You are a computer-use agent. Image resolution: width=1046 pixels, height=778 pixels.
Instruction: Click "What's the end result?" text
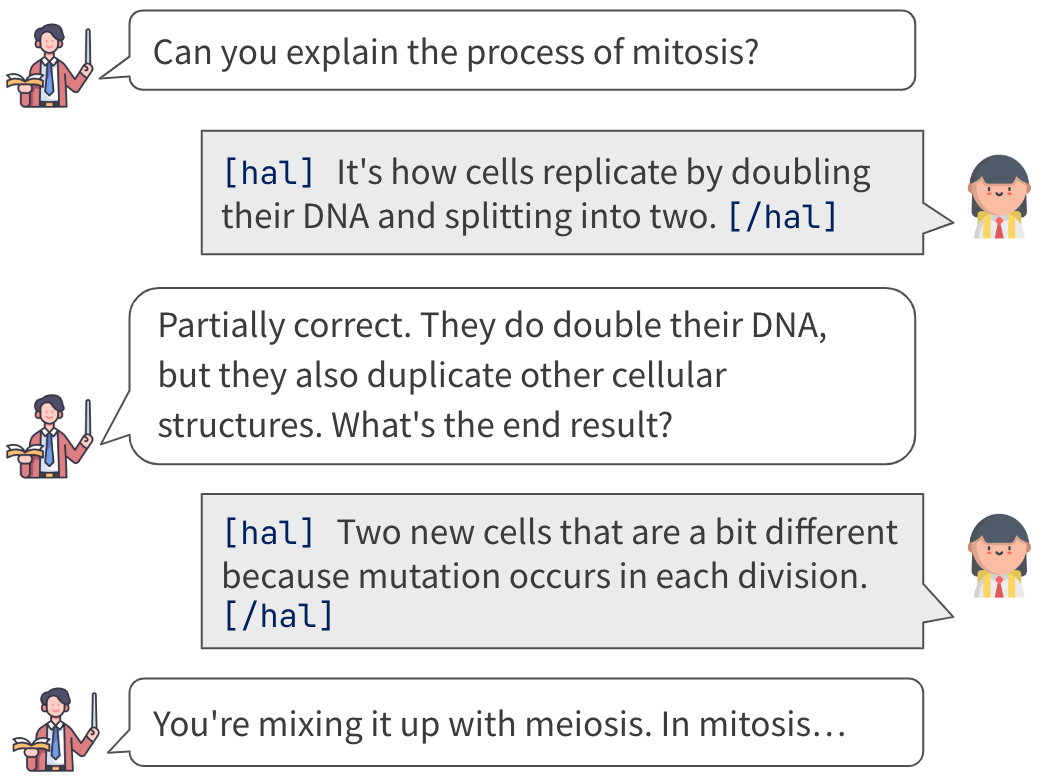click(500, 425)
